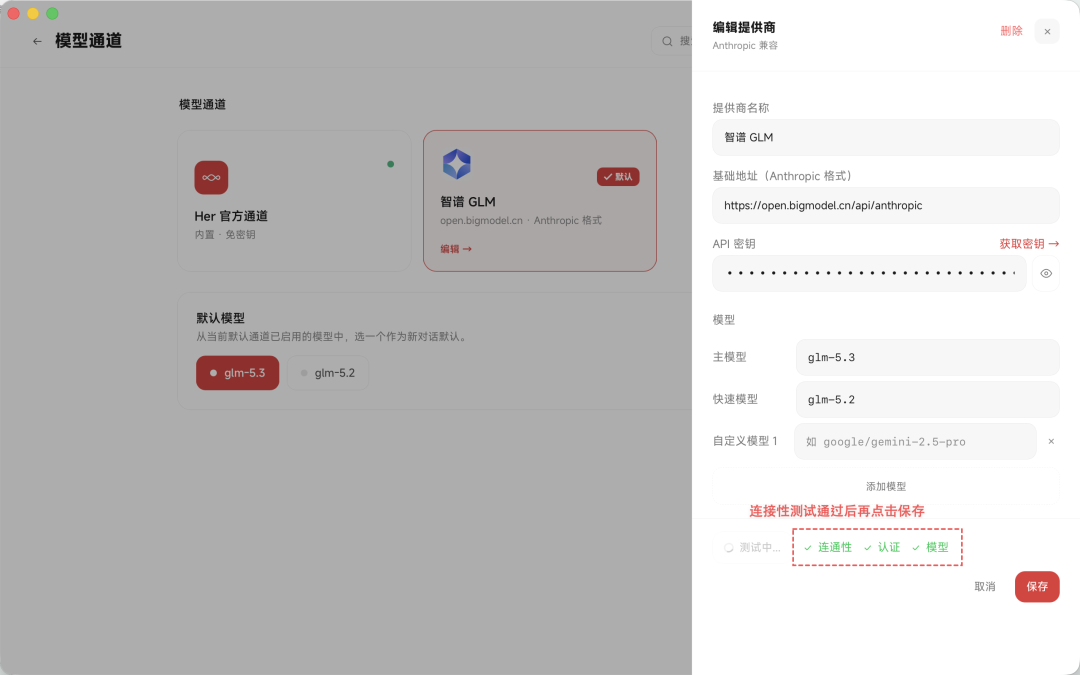Click the 基础地址 URL input field
The image size is (1080, 675).
click(x=886, y=205)
